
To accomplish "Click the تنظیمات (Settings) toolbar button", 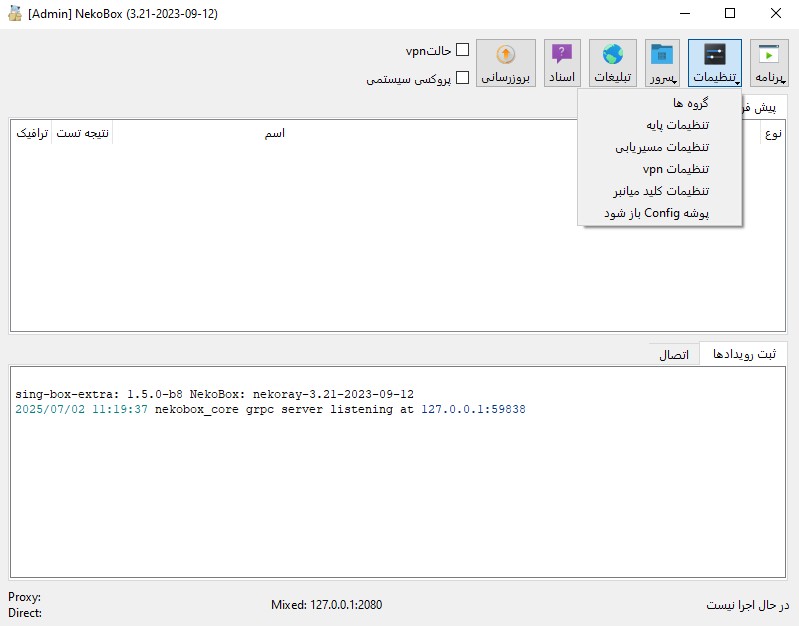I will (714, 63).
